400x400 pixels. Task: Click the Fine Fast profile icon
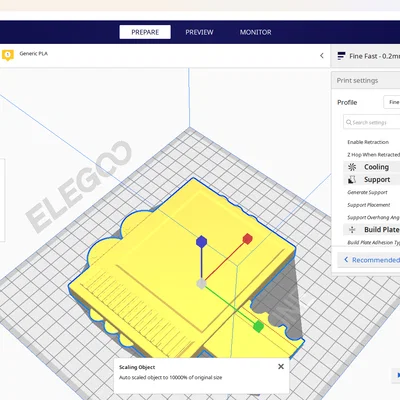tap(341, 56)
